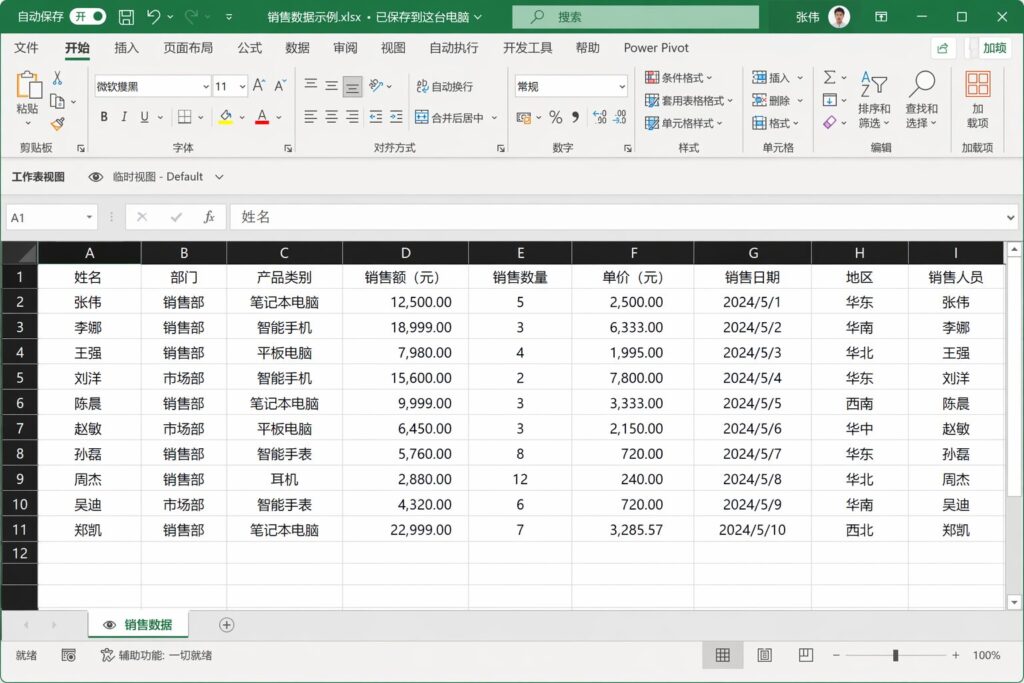Image resolution: width=1024 pixels, height=683 pixels.
Task: Open Sort and Filter (排序和筛选)
Action: point(874,100)
